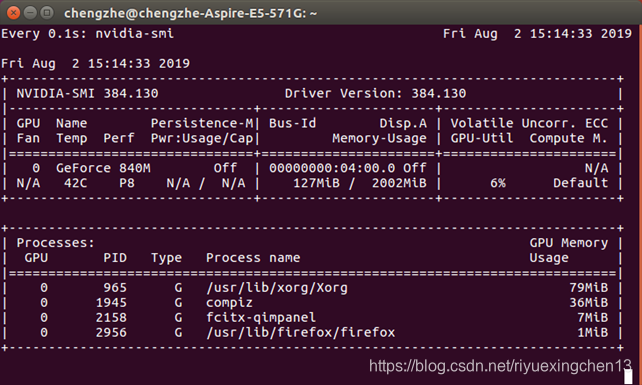The width and height of the screenshot is (642, 385).
Task: Click the bus id '00000000:04:00.0'
Action: point(332,168)
